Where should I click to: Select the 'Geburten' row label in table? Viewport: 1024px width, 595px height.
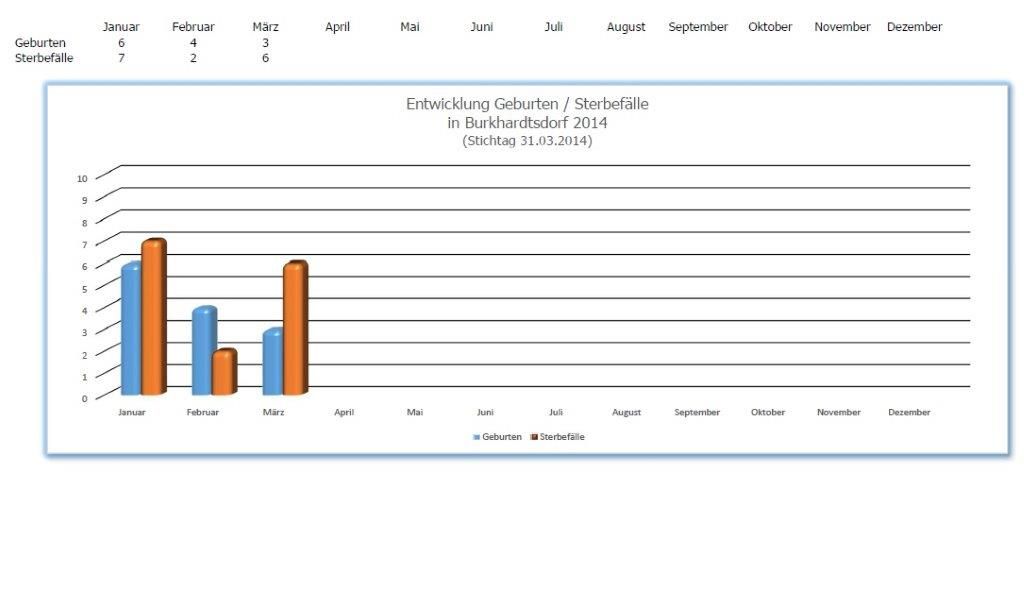pyautogui.click(x=40, y=43)
